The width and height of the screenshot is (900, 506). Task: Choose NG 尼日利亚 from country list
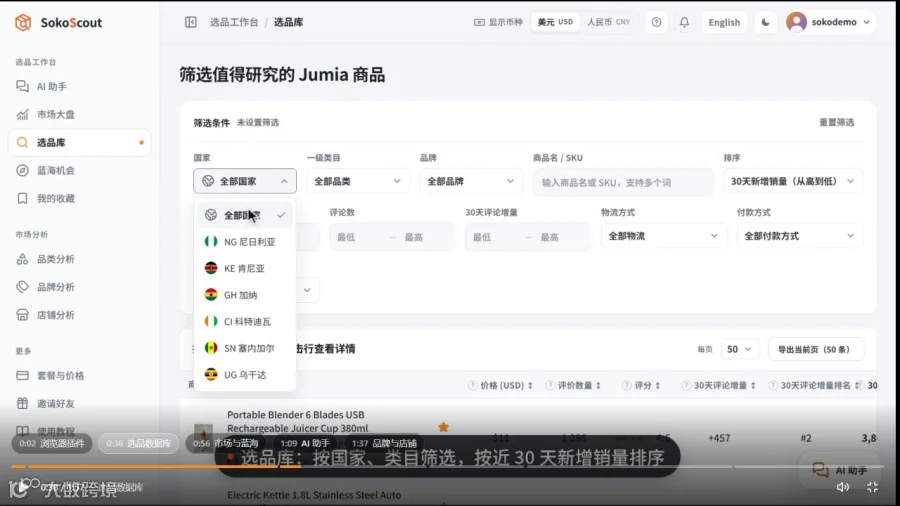tap(245, 242)
